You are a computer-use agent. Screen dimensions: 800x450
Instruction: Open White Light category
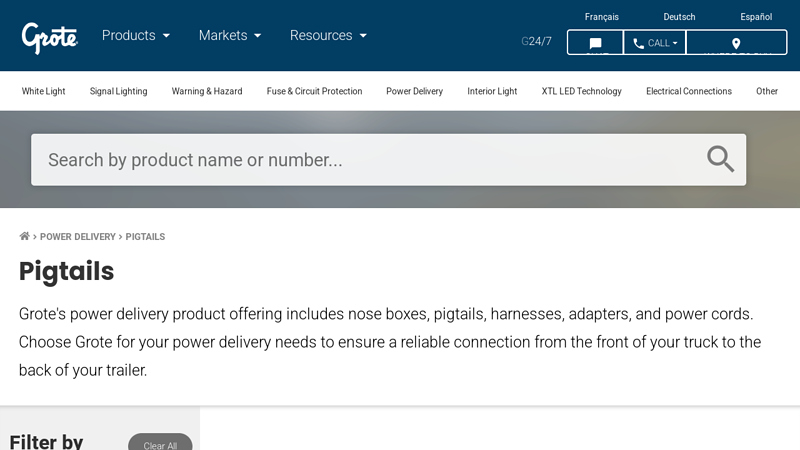click(43, 91)
